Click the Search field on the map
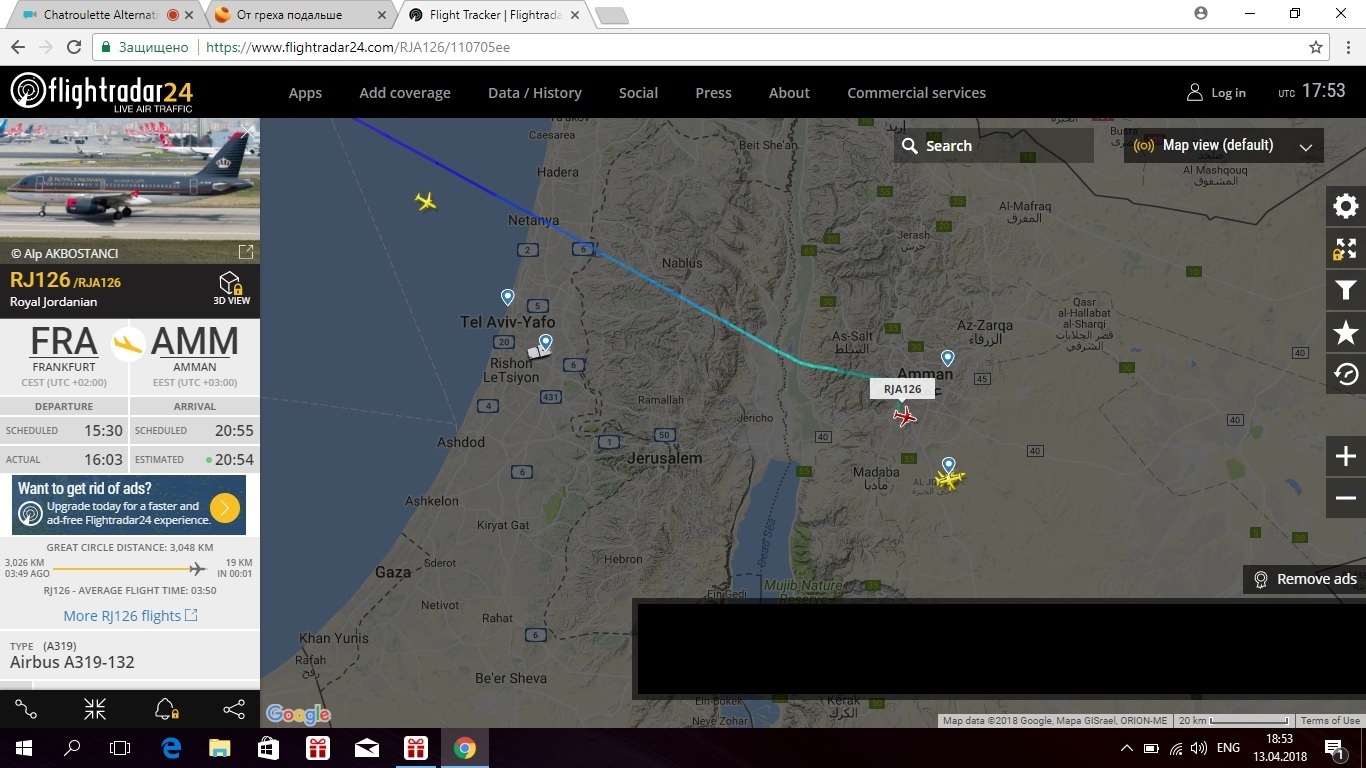The image size is (1366, 768). [994, 145]
